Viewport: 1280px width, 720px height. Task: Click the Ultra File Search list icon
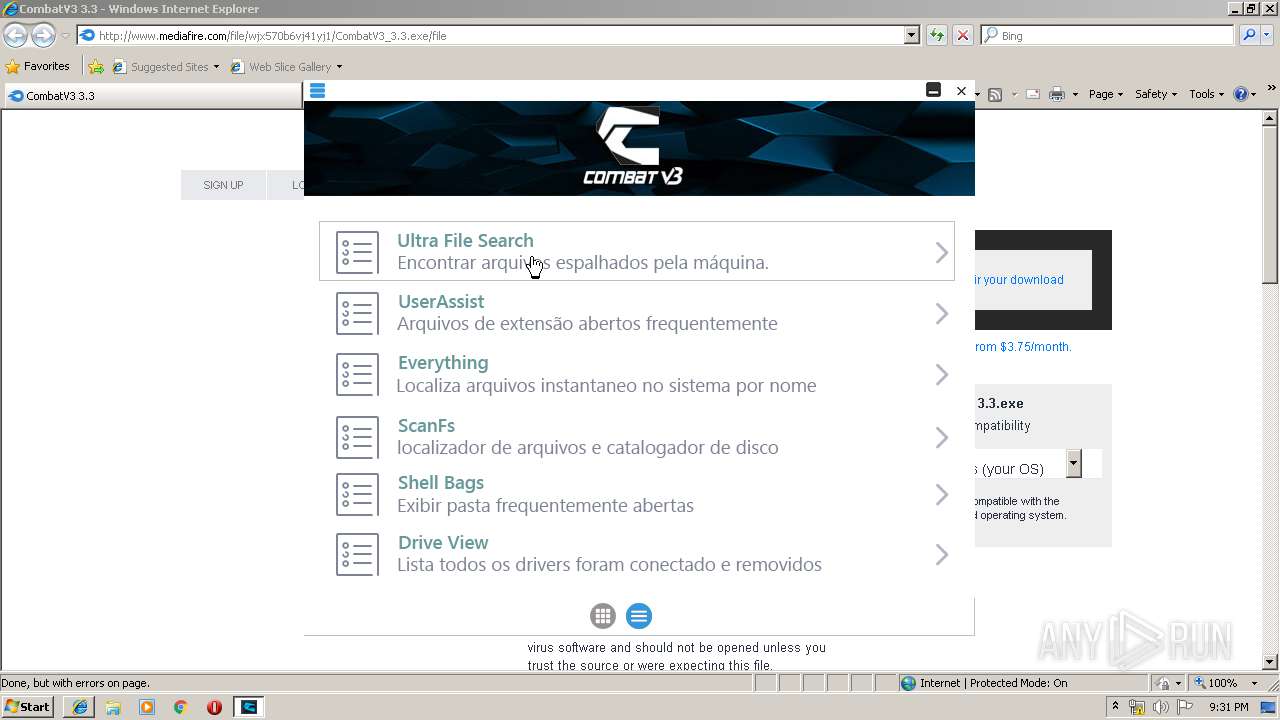tap(357, 253)
